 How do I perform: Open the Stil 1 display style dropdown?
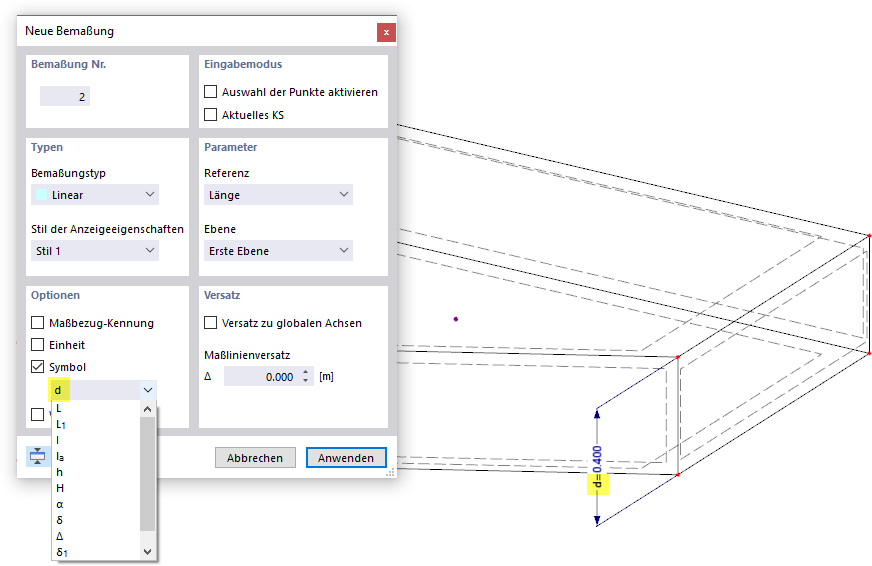[x=95, y=251]
